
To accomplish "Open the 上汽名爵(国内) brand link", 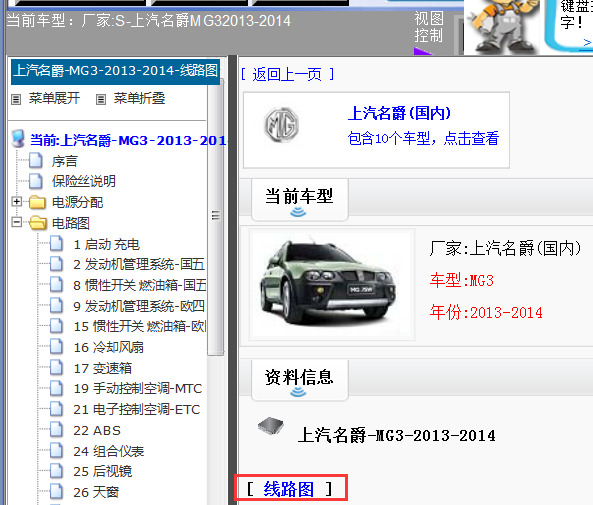I will 399,113.
